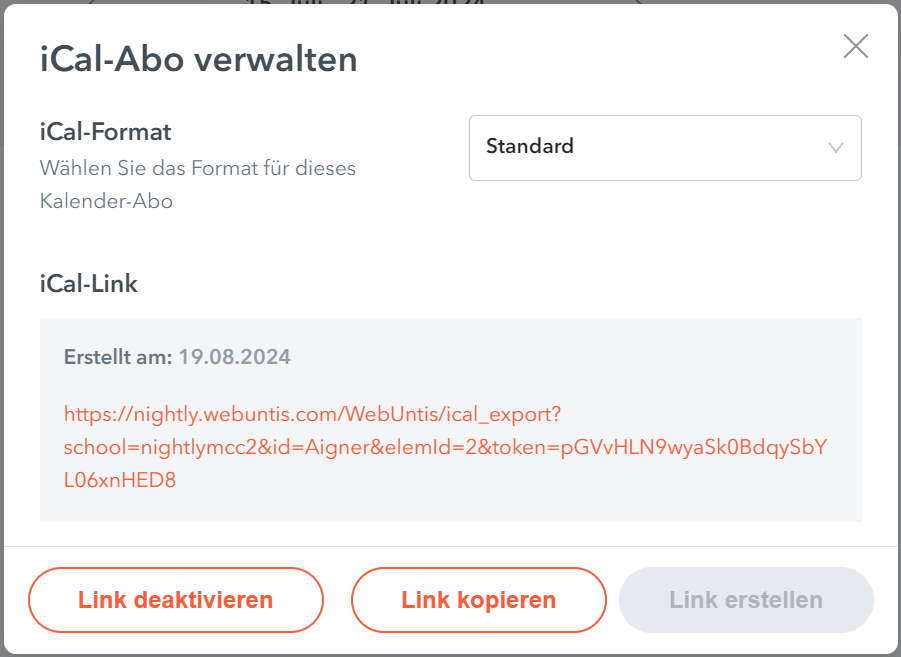901x657 pixels.
Task: Click the URL line starting with school=nightlymcc2
Action: pos(445,446)
